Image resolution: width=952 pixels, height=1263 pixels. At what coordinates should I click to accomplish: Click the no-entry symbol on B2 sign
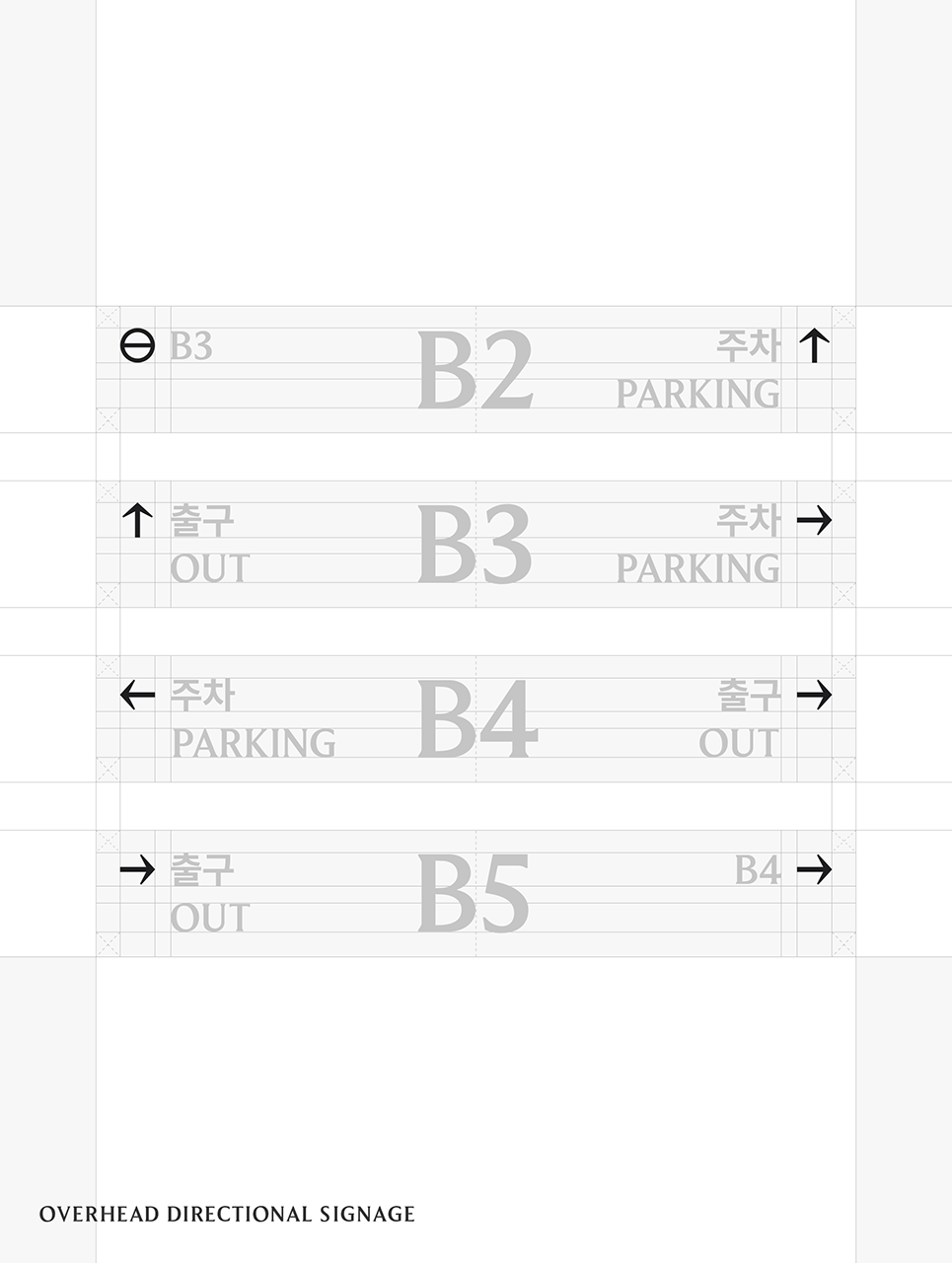point(137,346)
